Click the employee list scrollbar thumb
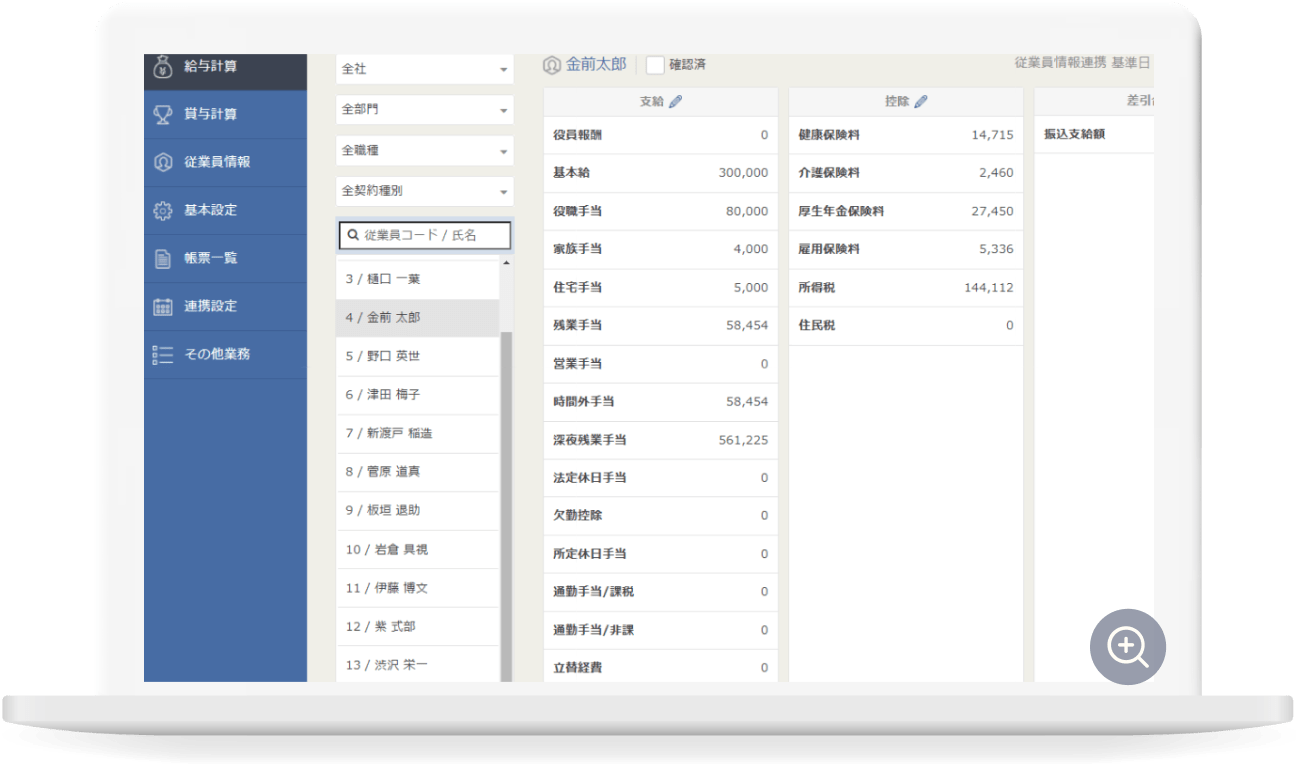 tap(506, 506)
